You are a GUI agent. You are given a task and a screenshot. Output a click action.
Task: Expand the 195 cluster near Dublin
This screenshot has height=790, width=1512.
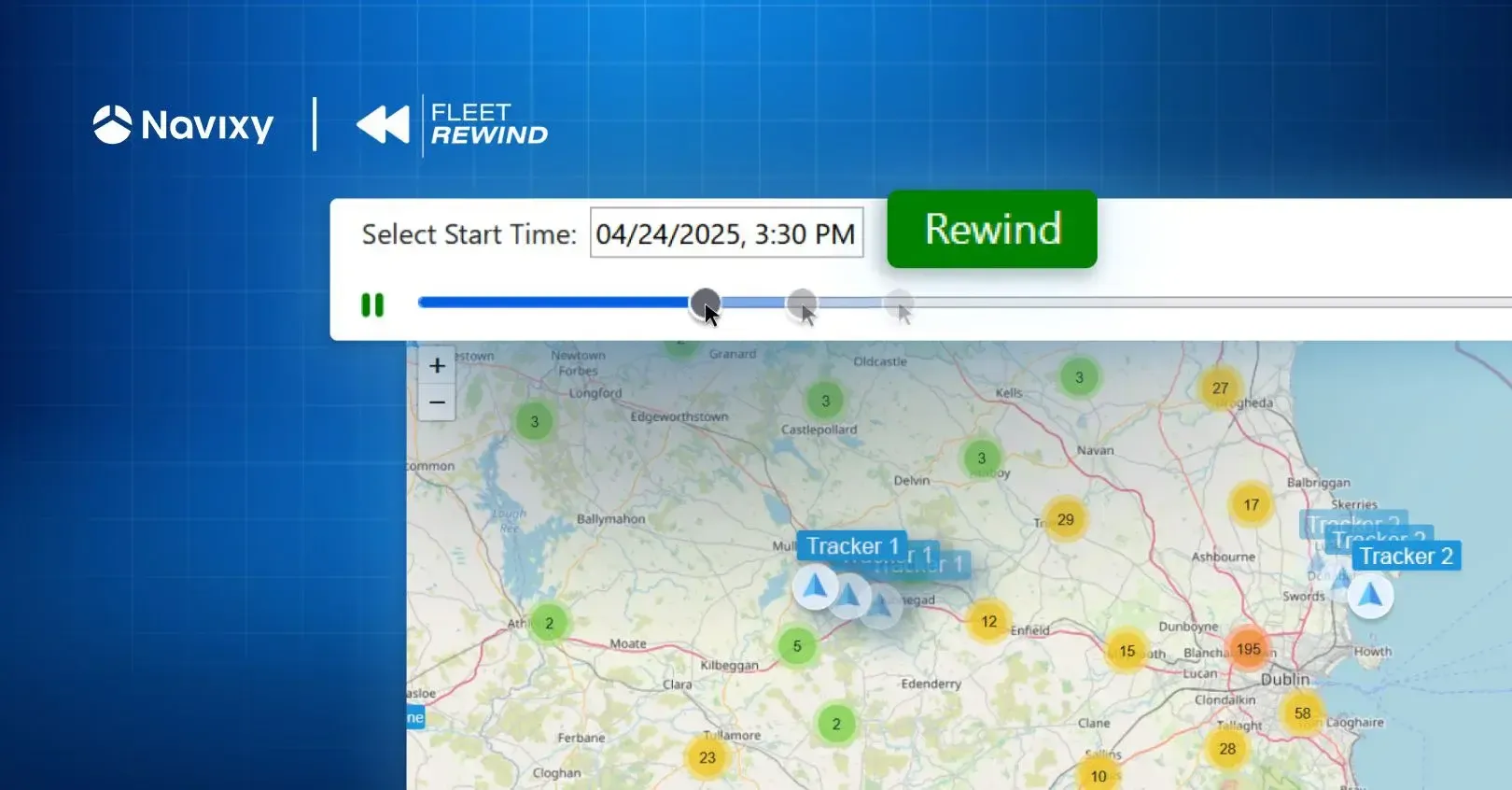[1248, 649]
